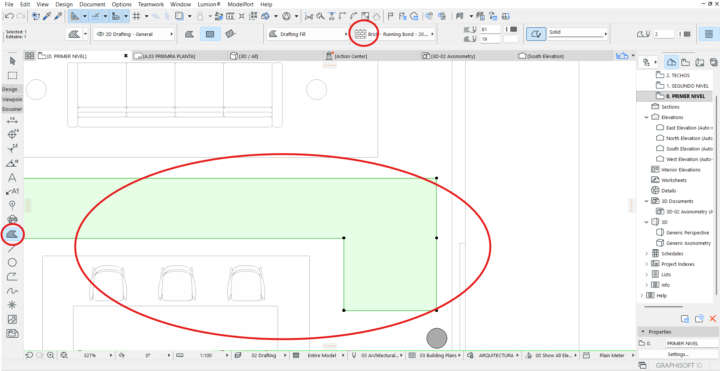Expand the Schedules tree node
The height and width of the screenshot is (371, 720).
[647, 254]
